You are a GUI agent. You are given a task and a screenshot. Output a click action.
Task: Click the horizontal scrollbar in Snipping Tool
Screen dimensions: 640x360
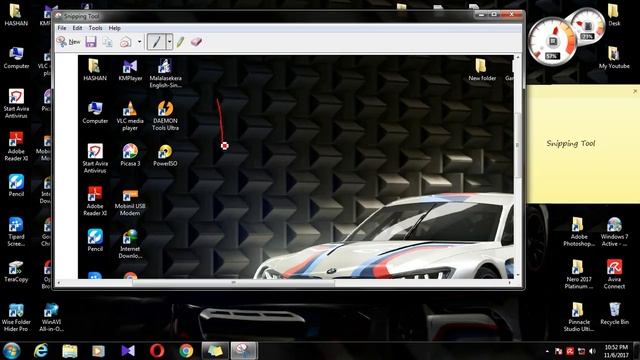233,282
